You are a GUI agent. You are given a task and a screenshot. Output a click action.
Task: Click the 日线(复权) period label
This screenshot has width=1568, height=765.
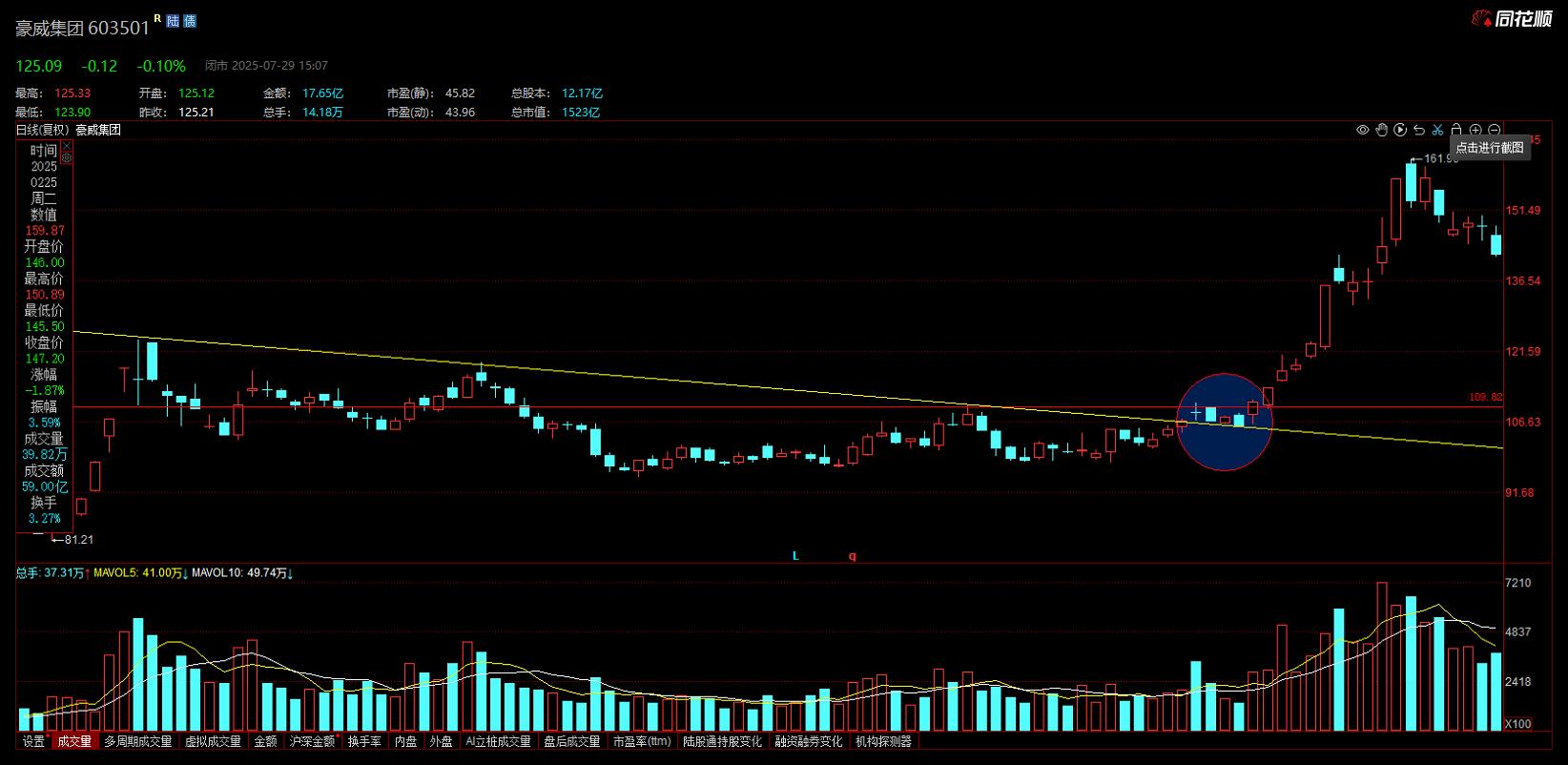tap(43, 130)
